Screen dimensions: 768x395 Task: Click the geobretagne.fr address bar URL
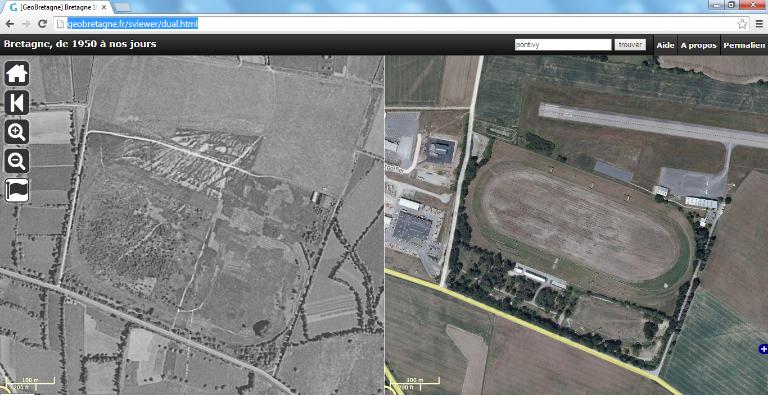[x=132, y=24]
